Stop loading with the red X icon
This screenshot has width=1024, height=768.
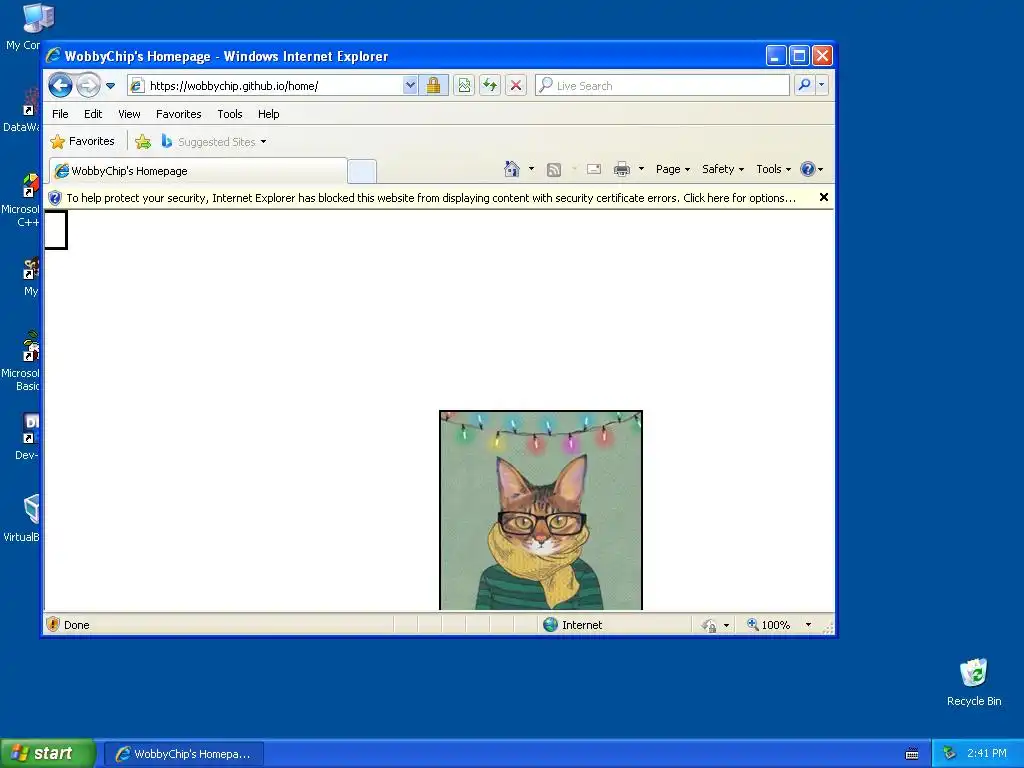pyautogui.click(x=516, y=86)
